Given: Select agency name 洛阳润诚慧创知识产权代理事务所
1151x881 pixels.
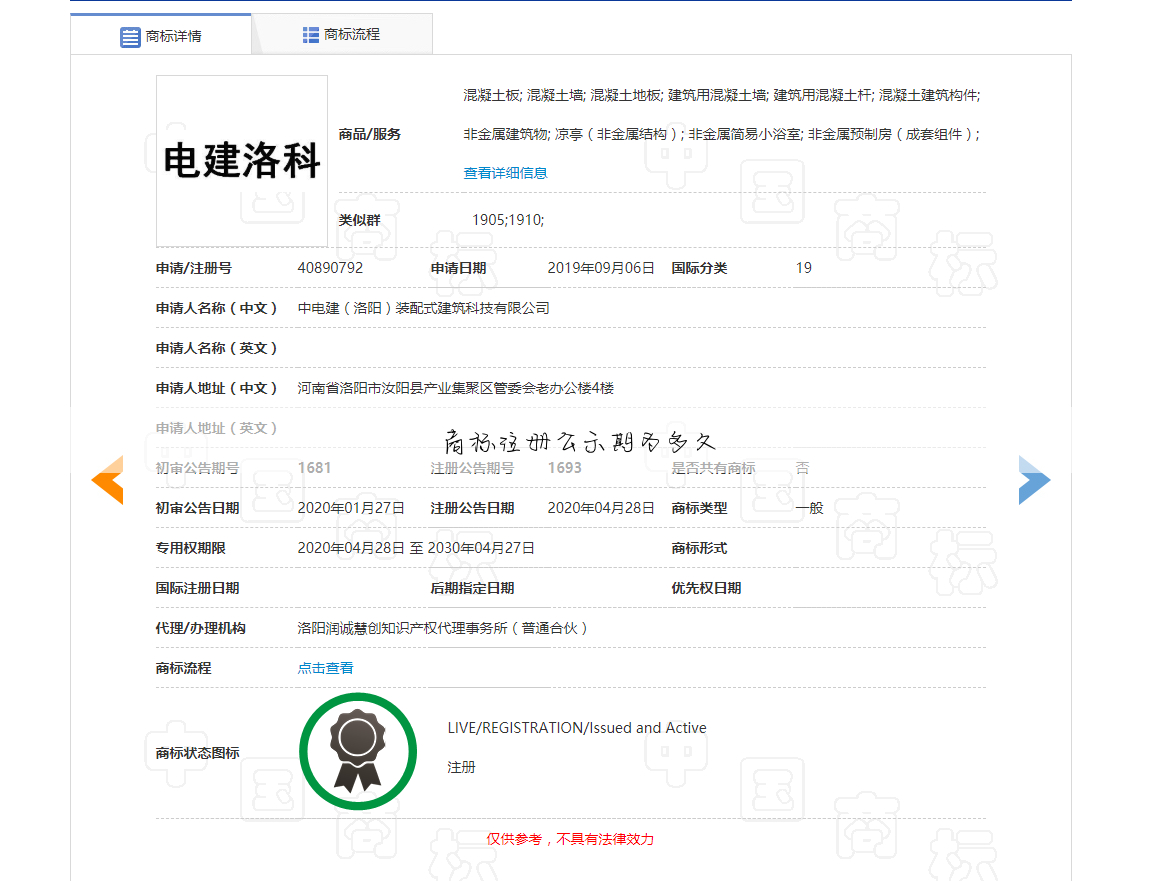Looking at the screenshot, I should point(442,628).
